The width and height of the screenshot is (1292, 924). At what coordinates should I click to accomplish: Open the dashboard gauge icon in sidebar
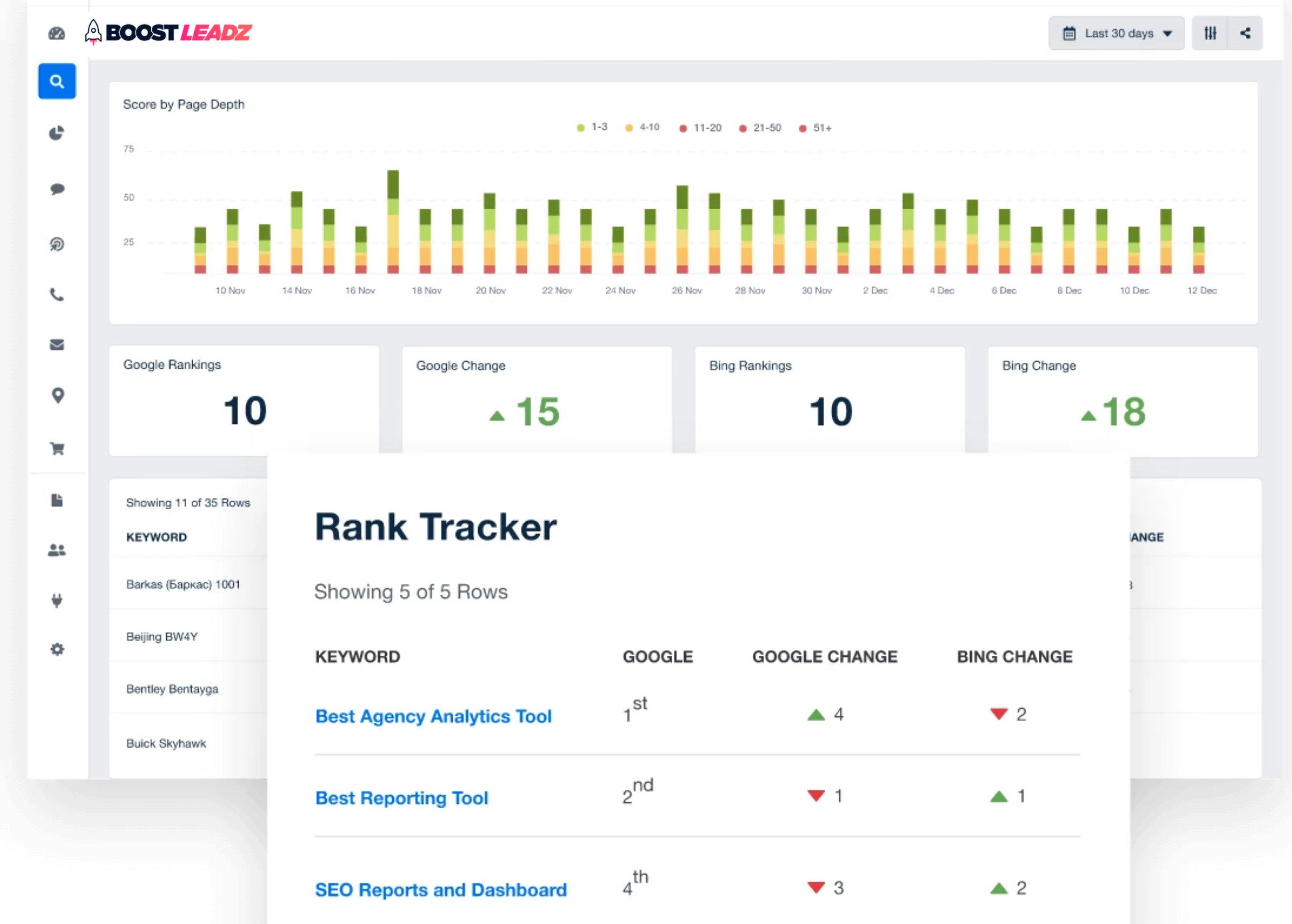(x=56, y=34)
